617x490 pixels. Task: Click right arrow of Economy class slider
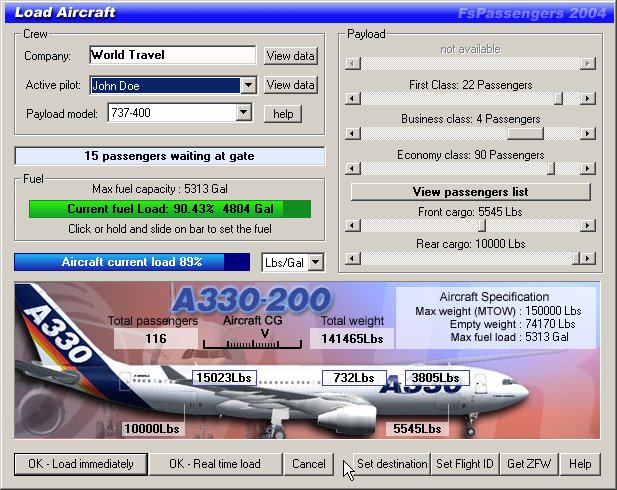(x=587, y=168)
